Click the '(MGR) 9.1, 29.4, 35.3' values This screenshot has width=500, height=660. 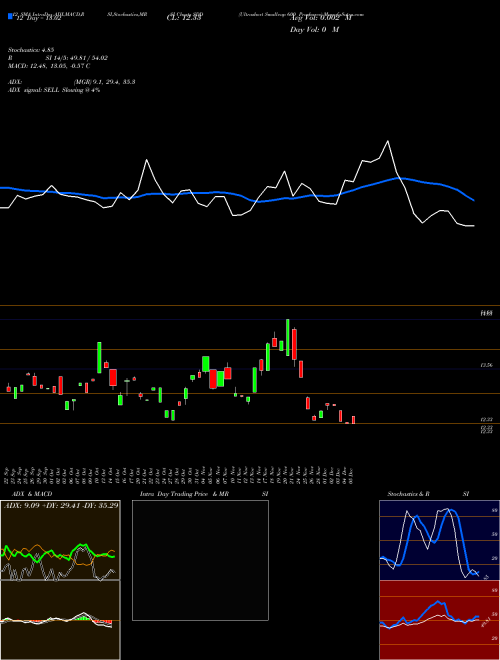[104, 82]
